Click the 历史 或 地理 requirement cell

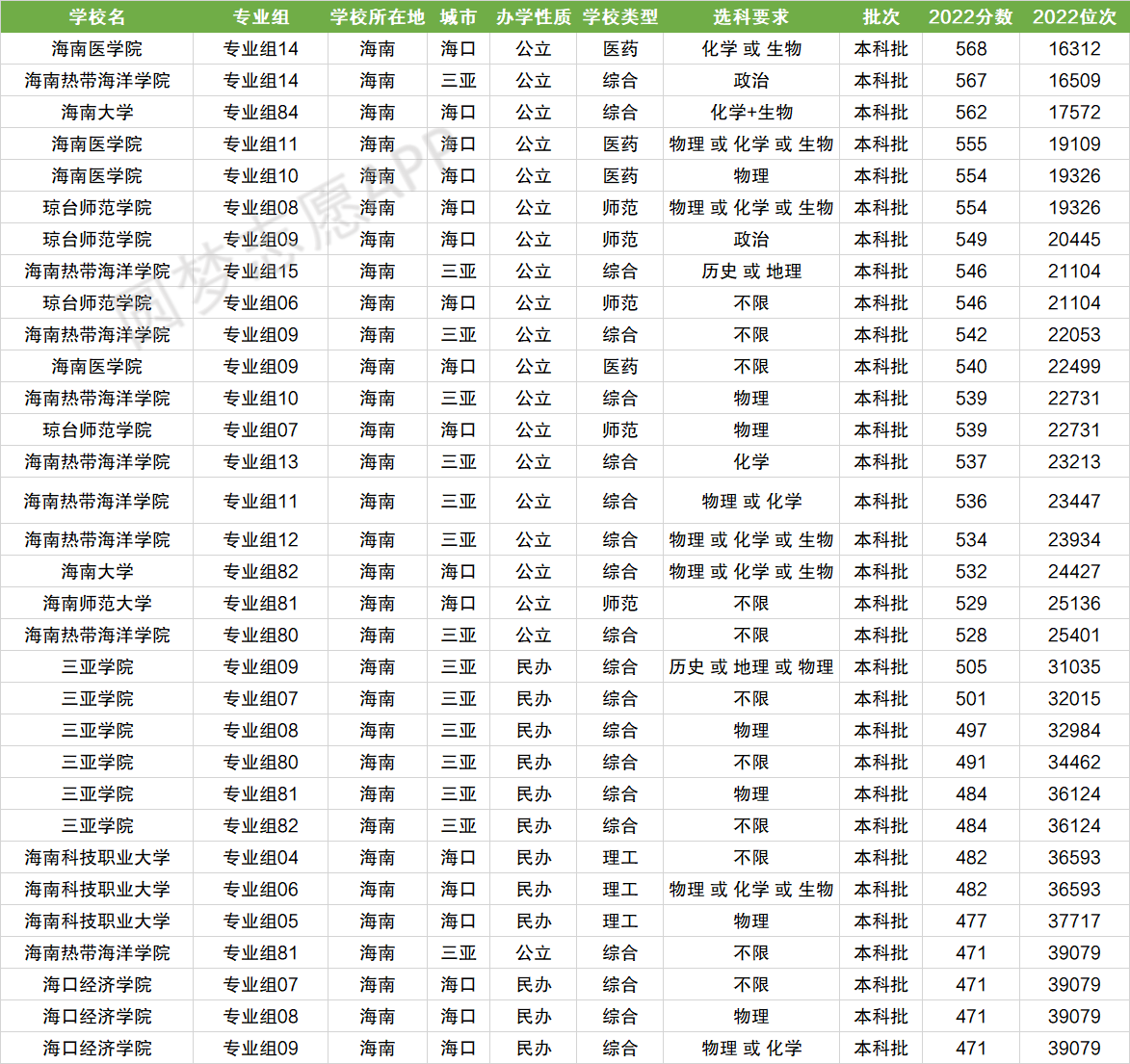(751, 272)
